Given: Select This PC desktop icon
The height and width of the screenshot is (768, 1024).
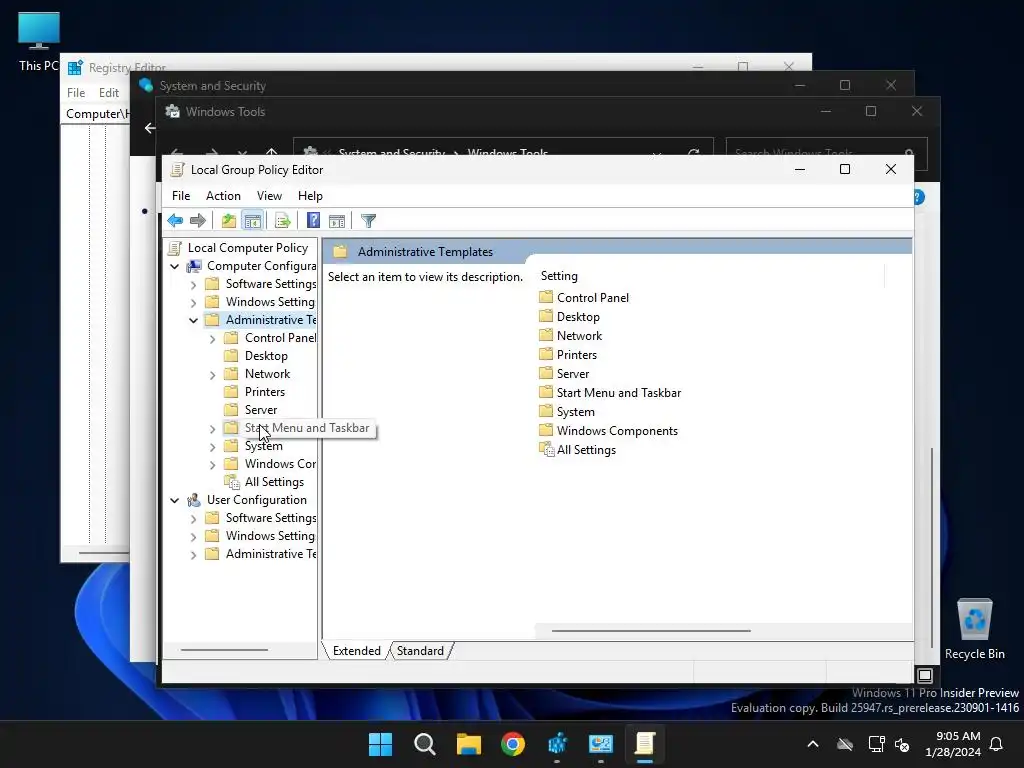Looking at the screenshot, I should [x=39, y=42].
